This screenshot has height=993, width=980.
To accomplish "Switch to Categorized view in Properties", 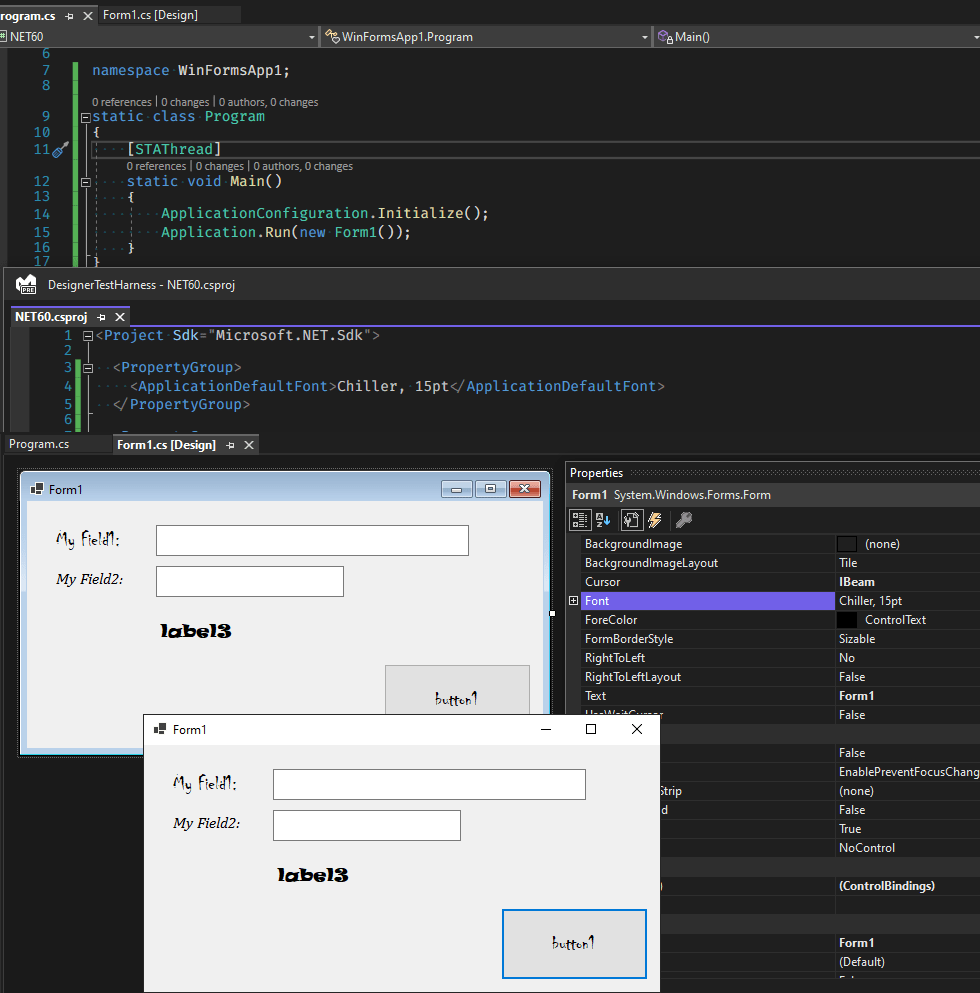I will (x=580, y=520).
